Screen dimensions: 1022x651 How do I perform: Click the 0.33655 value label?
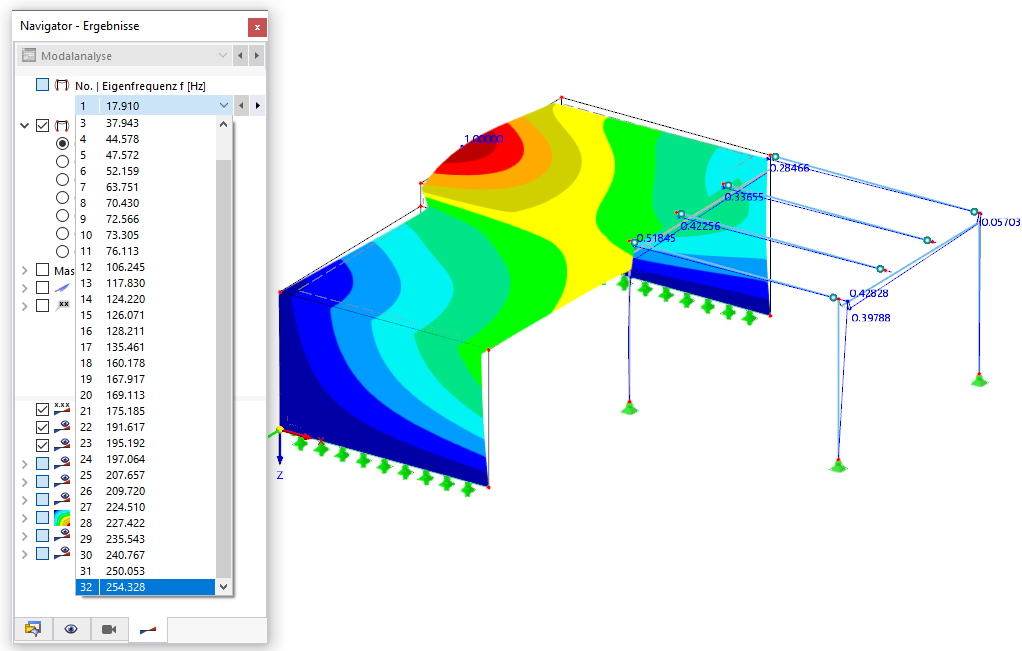tap(744, 197)
